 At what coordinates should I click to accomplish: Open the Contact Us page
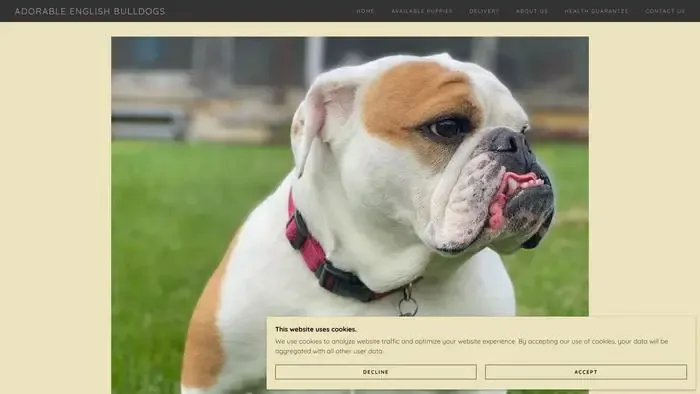coord(665,11)
